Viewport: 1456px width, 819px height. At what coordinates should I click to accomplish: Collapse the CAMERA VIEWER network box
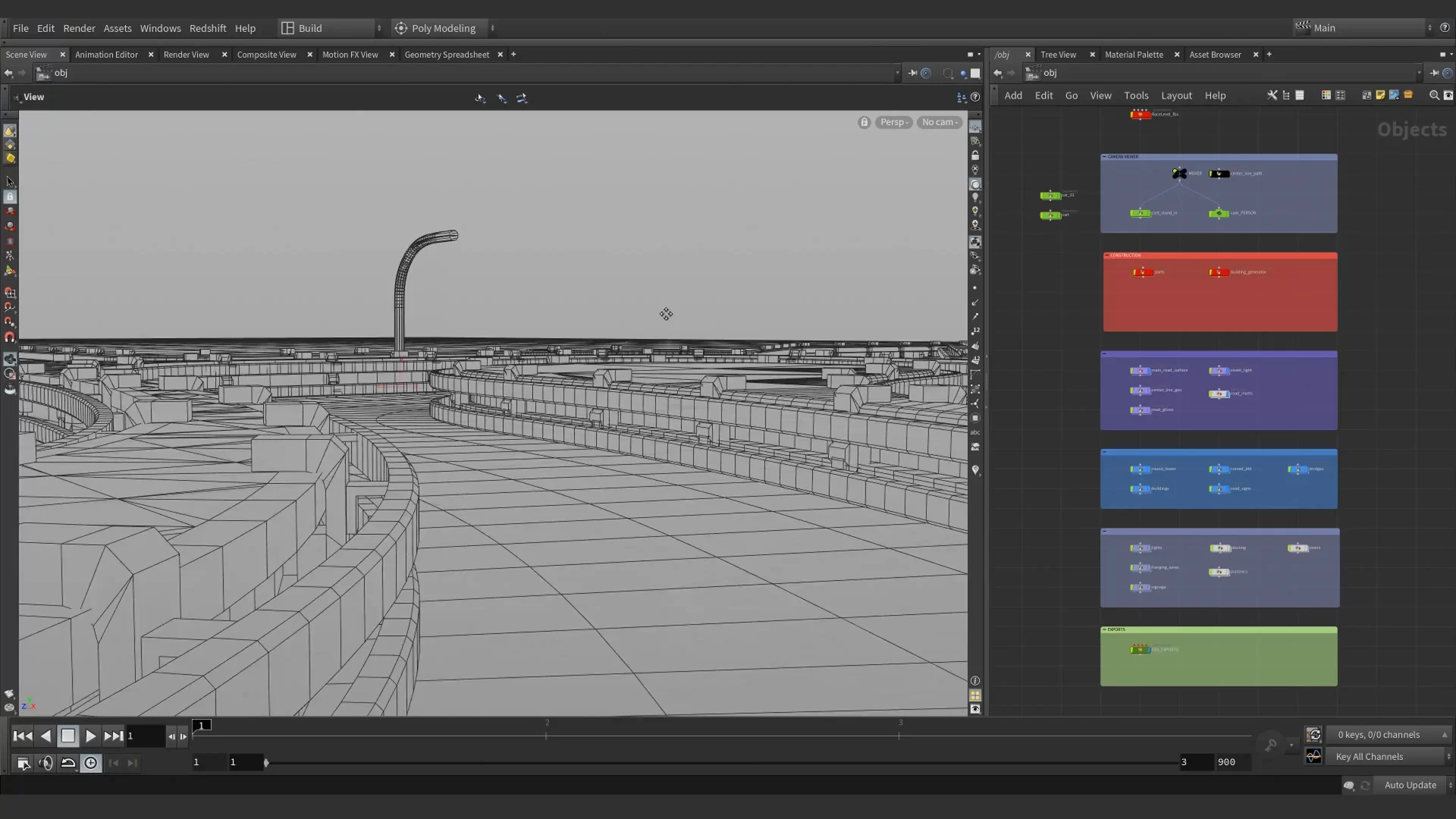click(x=1105, y=157)
